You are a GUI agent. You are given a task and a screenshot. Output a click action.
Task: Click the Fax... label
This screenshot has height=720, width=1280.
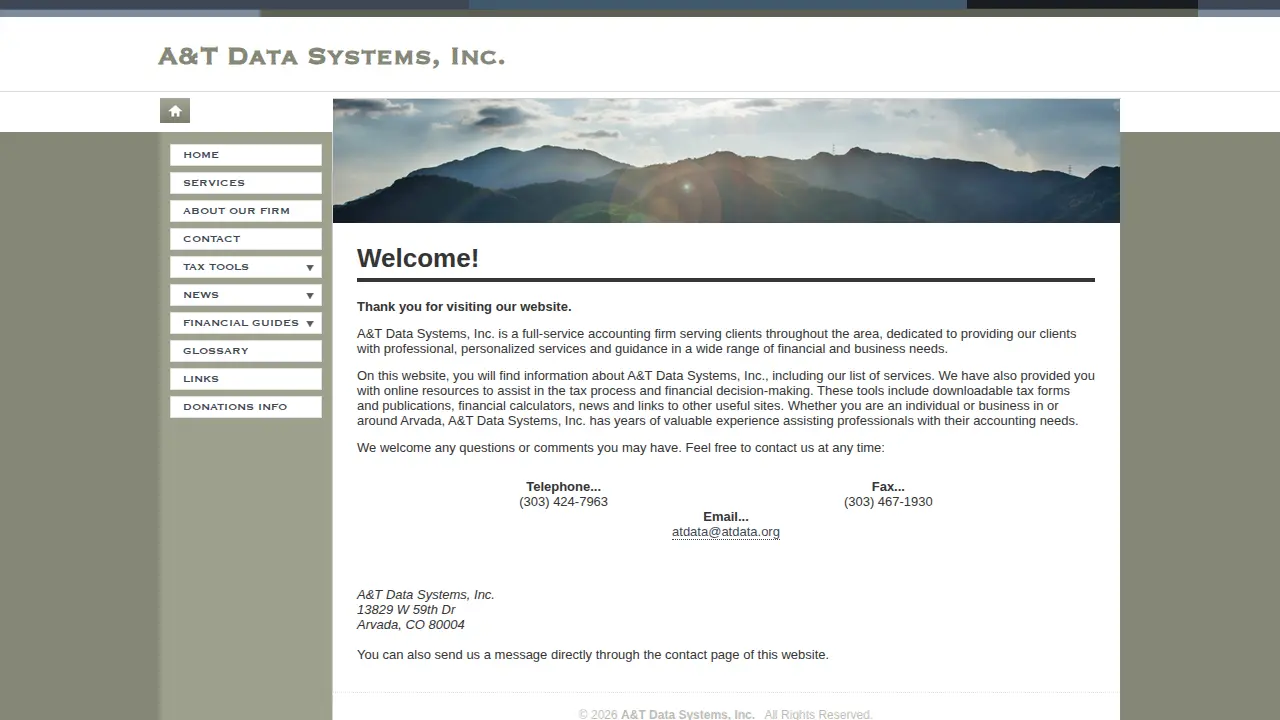[x=888, y=487]
